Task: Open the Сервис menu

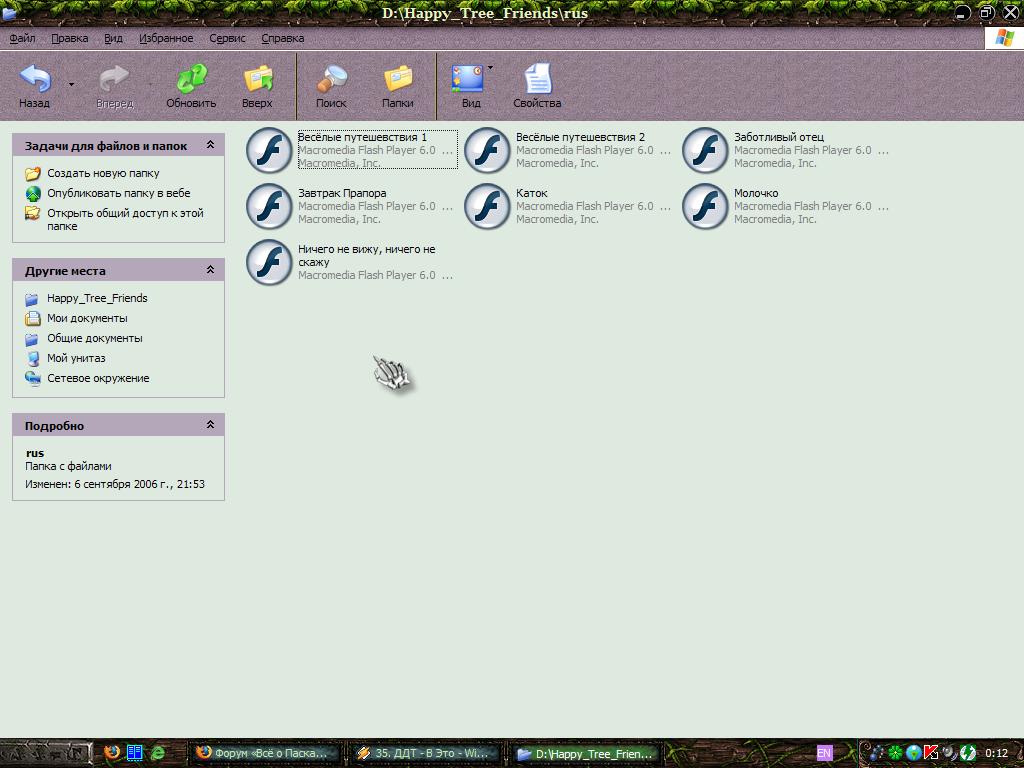Action: click(227, 38)
